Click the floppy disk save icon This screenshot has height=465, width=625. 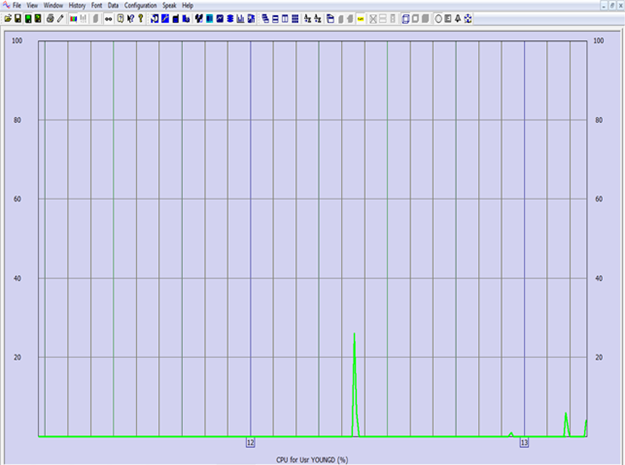click(x=18, y=18)
